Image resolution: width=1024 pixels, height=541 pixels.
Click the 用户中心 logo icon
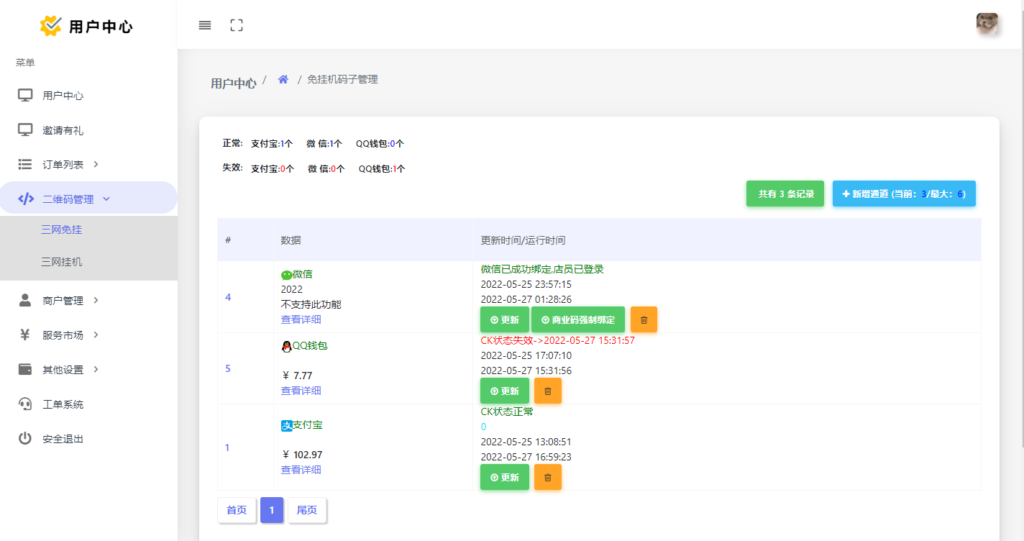point(50,25)
